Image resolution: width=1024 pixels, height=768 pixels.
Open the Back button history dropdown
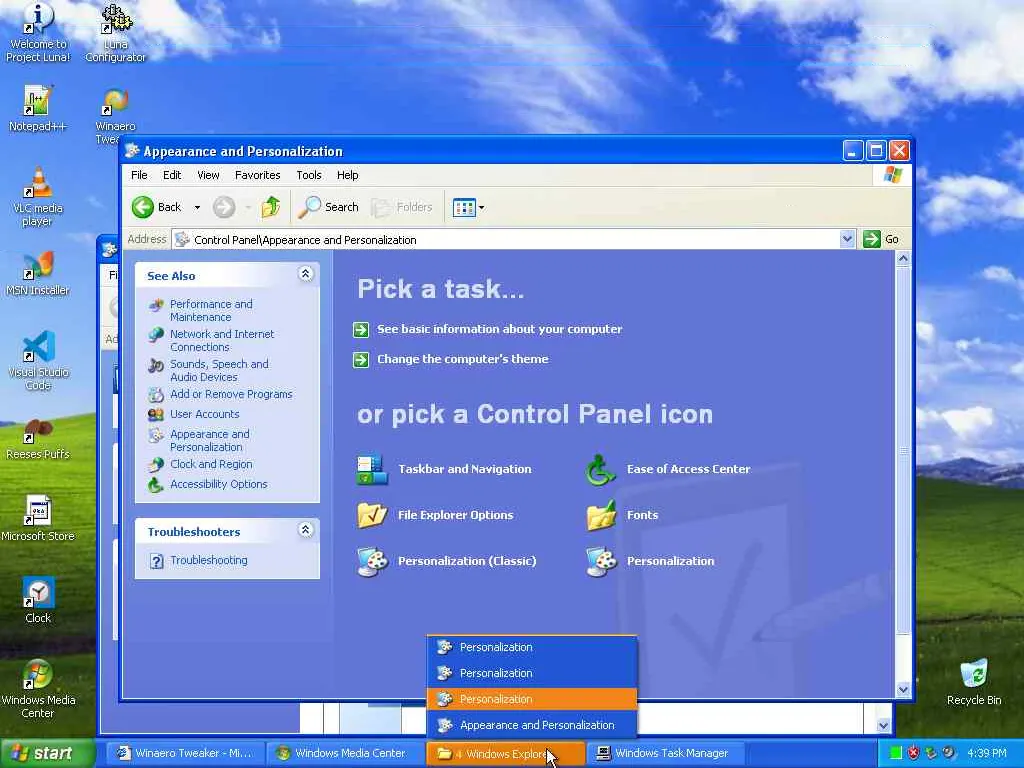point(197,208)
